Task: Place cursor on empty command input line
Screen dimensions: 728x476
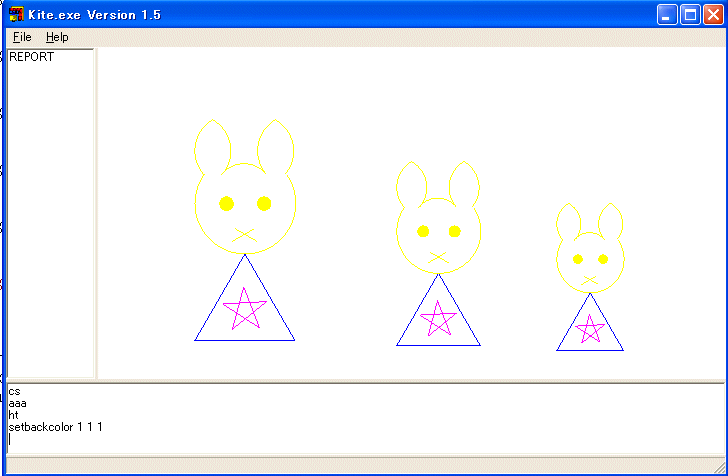Action: (x=366, y=439)
